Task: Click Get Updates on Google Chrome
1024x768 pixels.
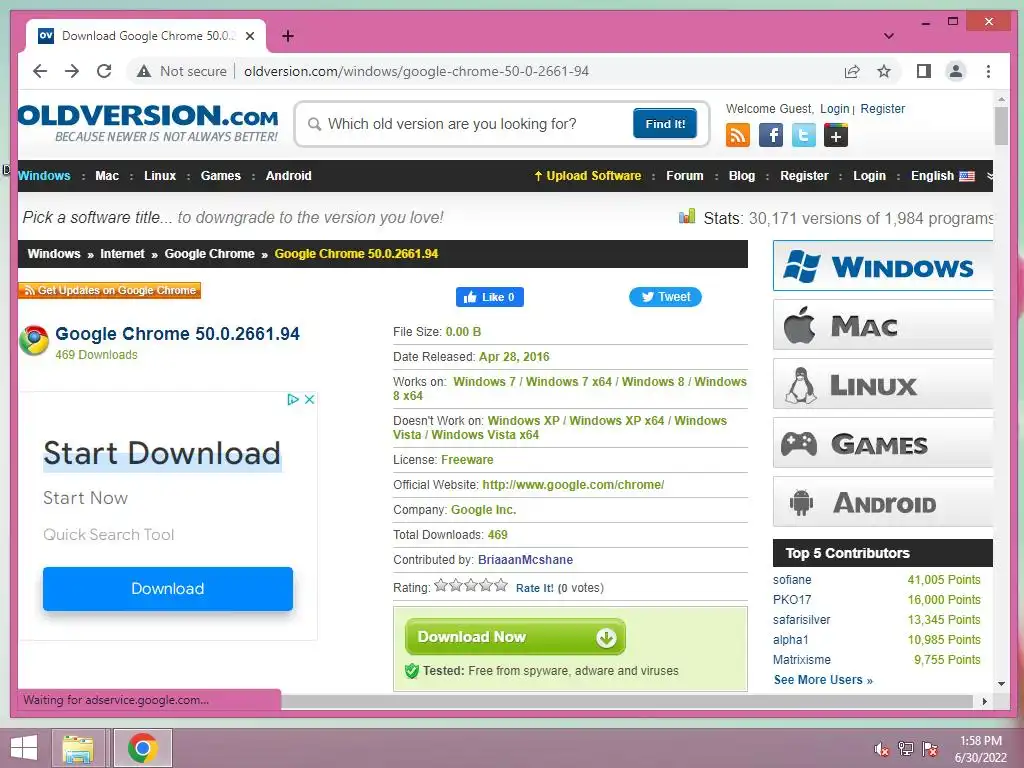Action: (110, 290)
